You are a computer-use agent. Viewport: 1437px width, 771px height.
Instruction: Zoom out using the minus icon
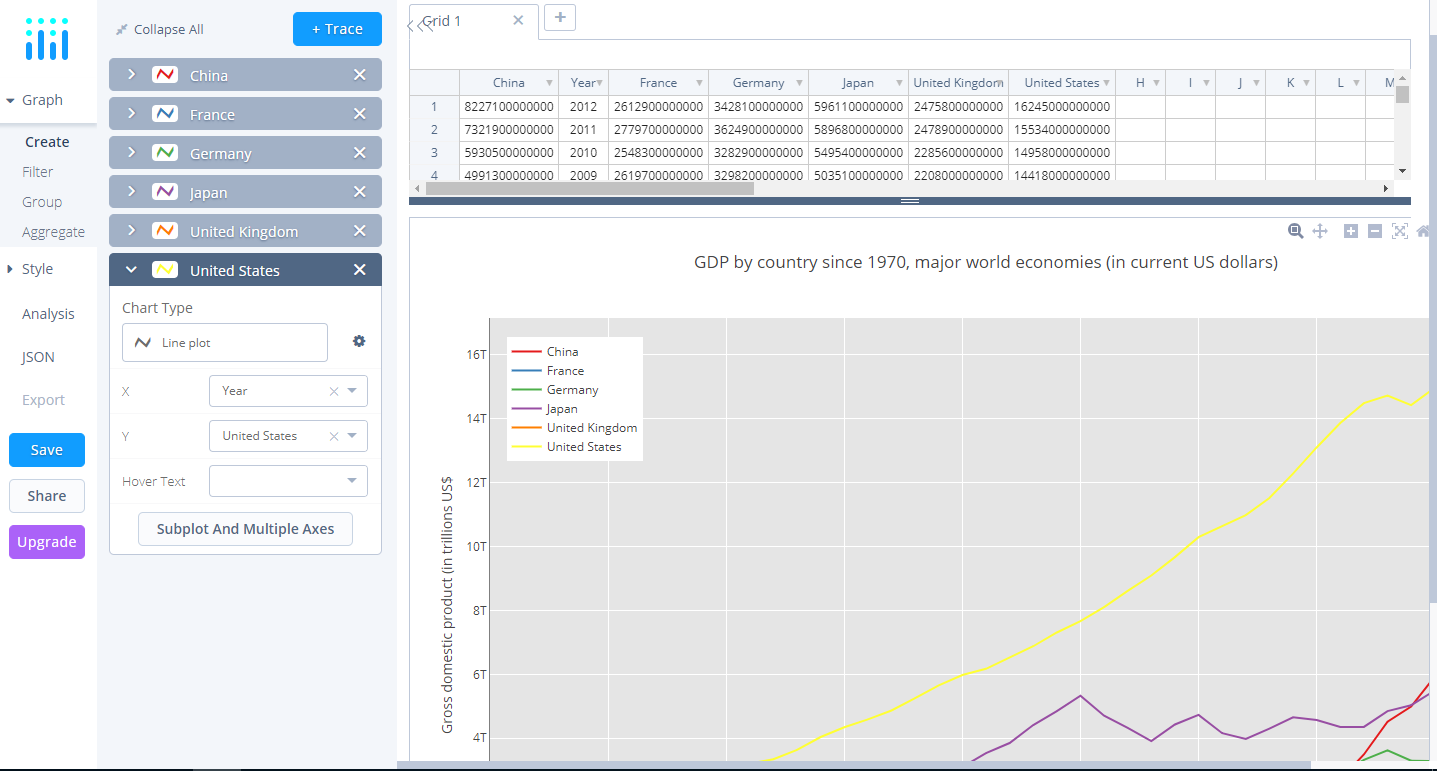pyautogui.click(x=1375, y=231)
